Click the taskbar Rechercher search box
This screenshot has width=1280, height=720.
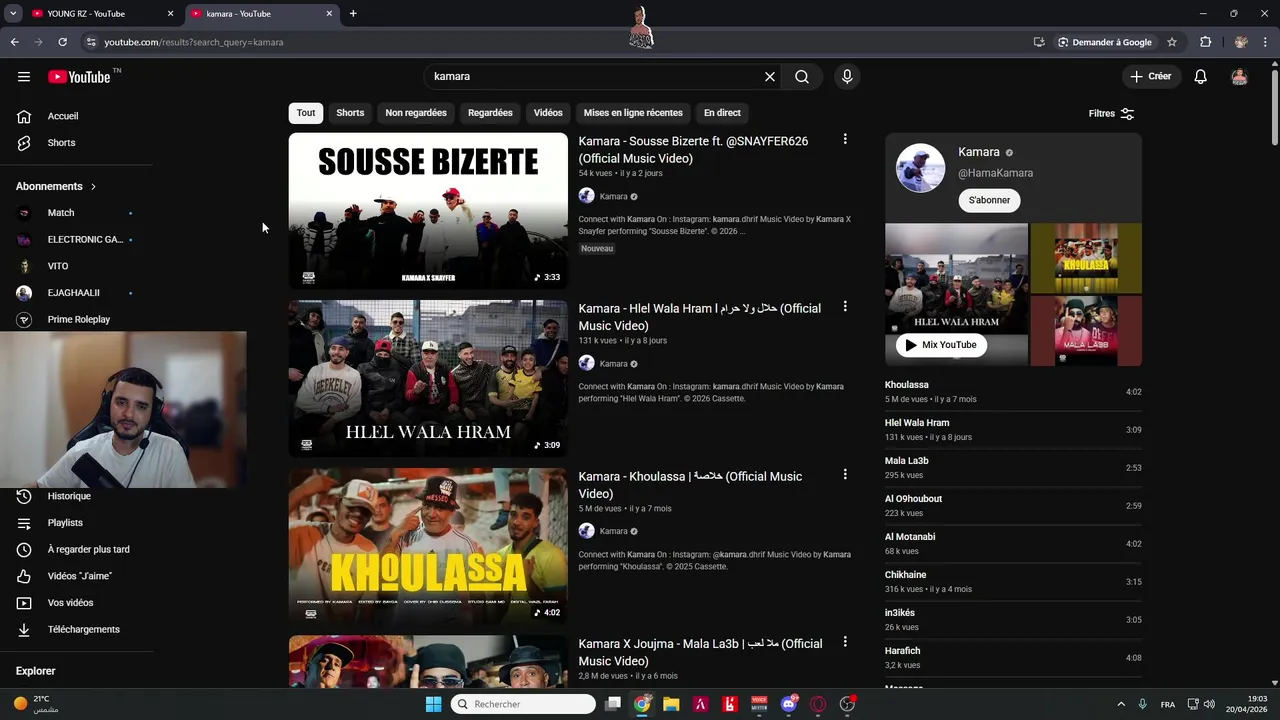pyautogui.click(x=523, y=704)
